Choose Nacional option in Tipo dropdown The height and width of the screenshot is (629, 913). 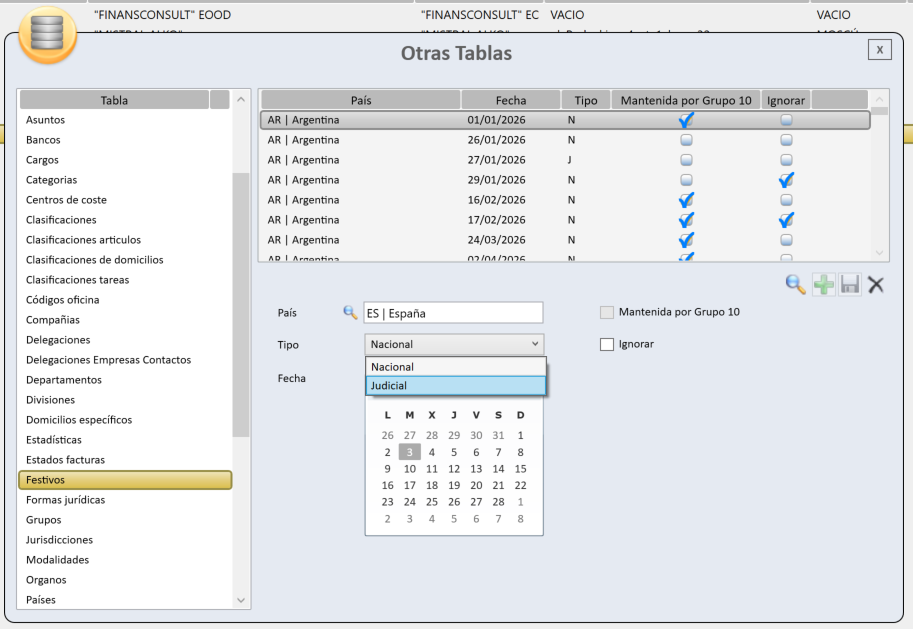click(455, 367)
